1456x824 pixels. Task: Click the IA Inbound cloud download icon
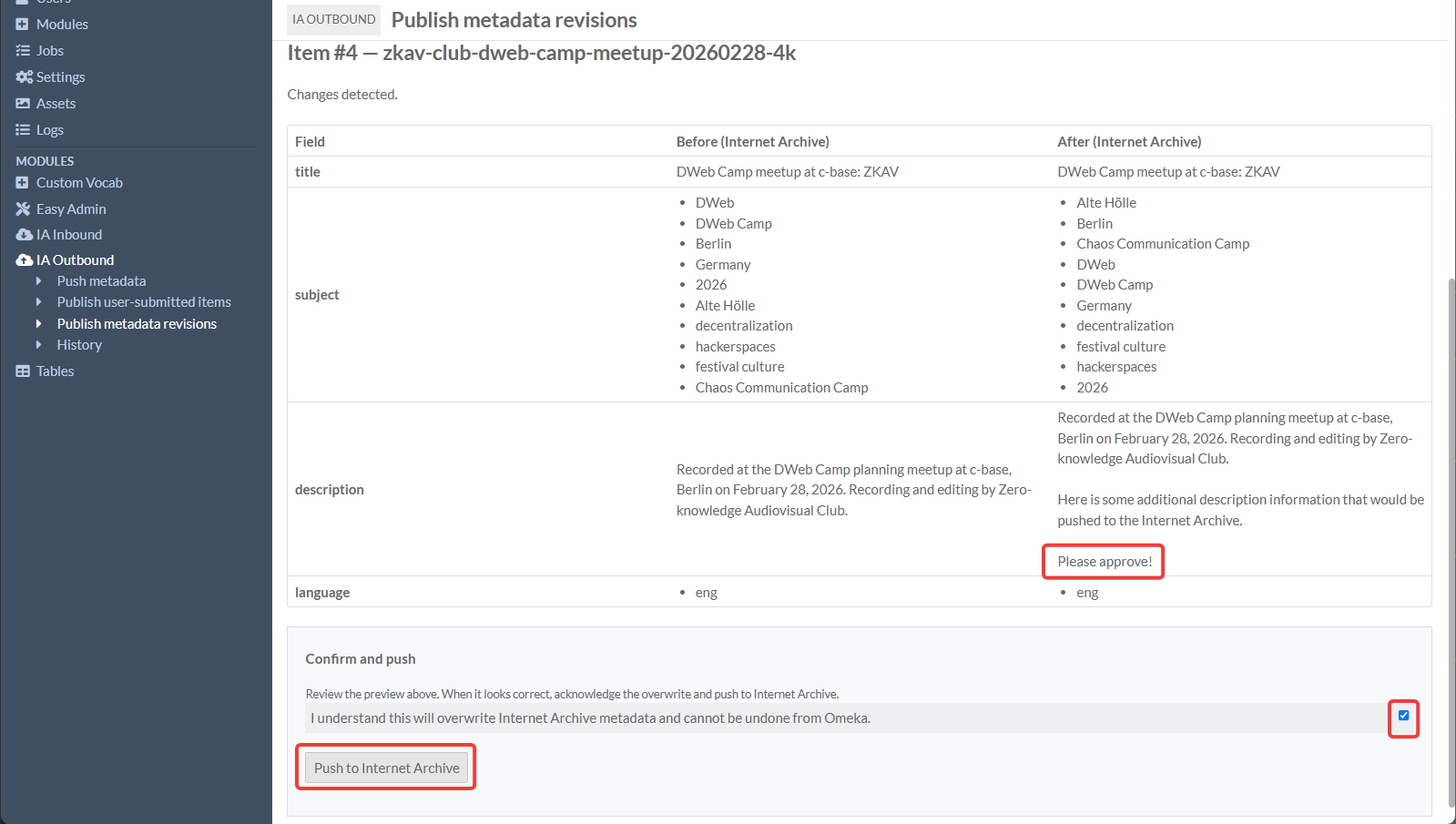tap(24, 235)
